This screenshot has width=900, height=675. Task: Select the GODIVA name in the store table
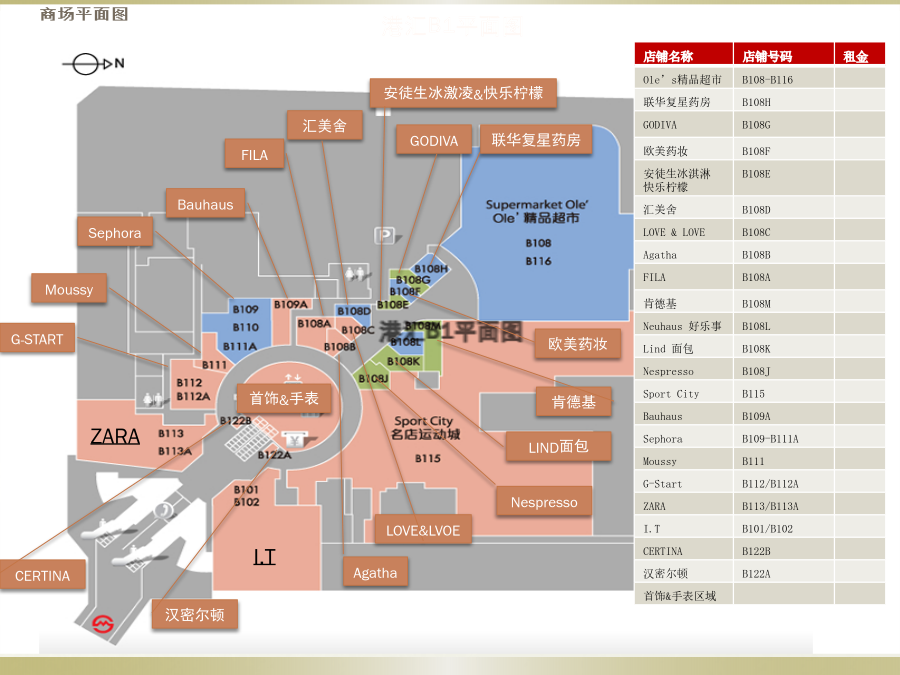(660, 125)
